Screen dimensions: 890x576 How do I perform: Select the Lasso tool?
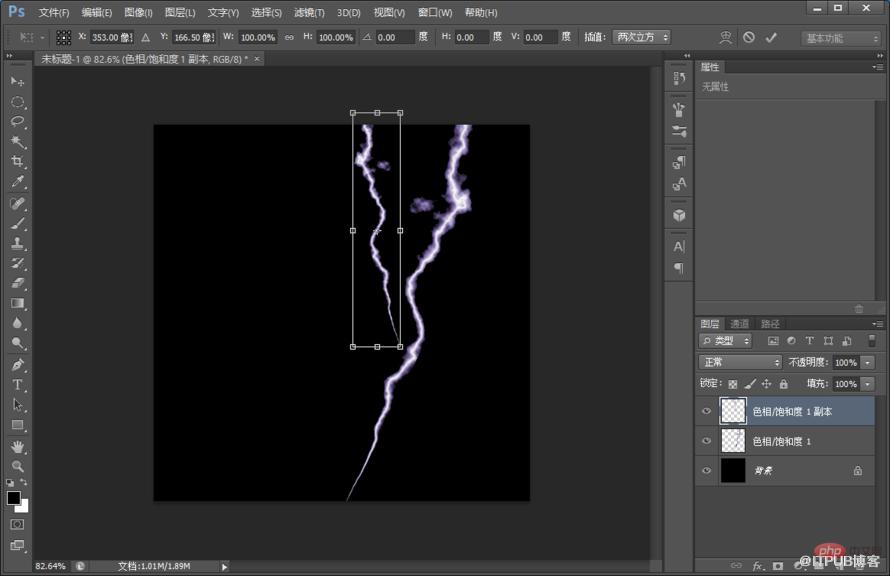[x=18, y=121]
